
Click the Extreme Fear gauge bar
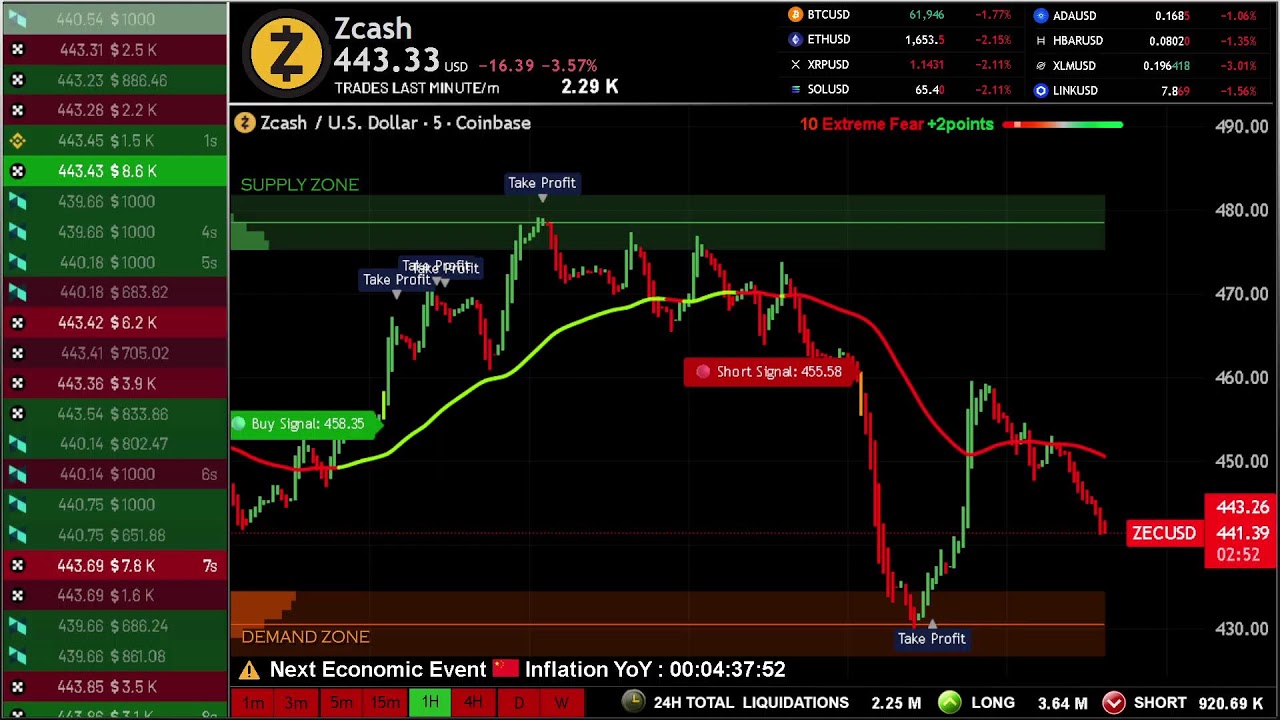click(1063, 125)
